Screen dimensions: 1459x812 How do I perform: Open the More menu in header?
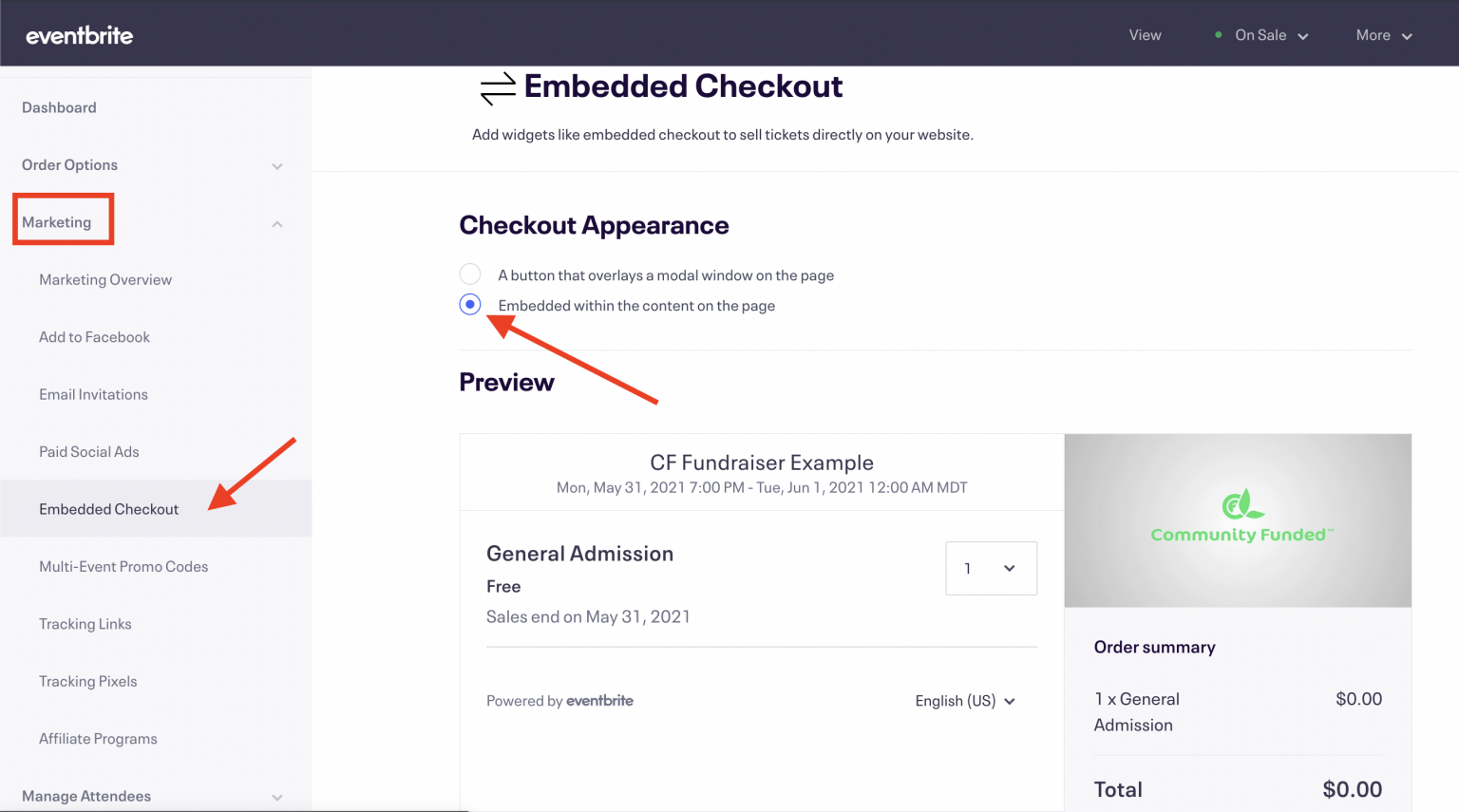tap(1384, 35)
